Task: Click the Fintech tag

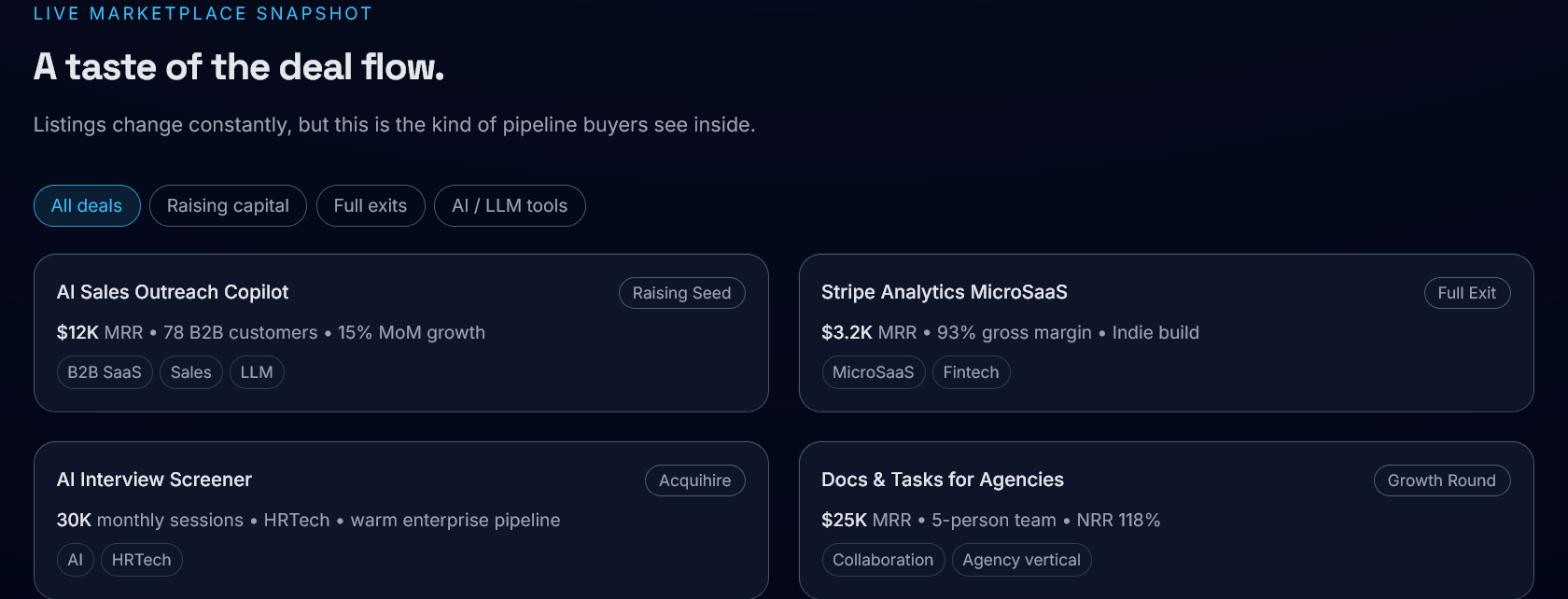Action: click(971, 372)
